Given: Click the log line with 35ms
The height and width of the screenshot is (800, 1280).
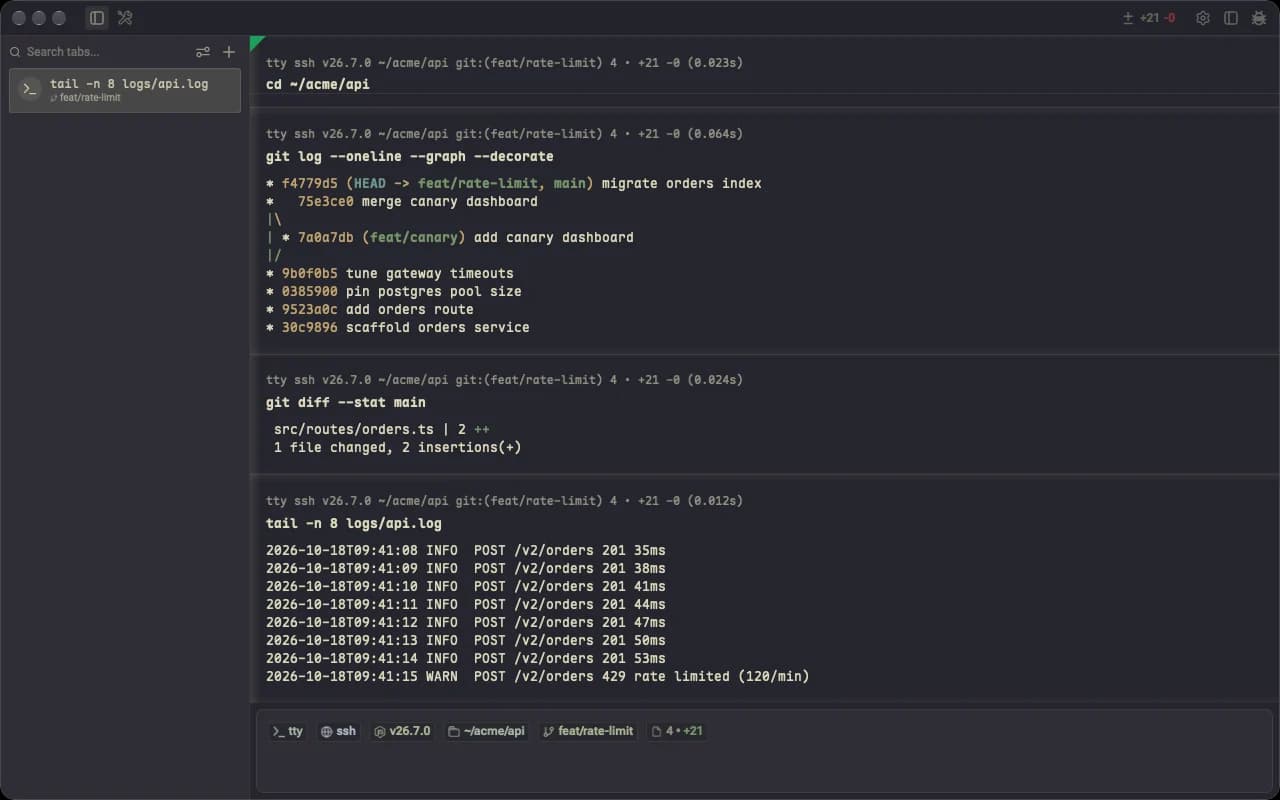Looking at the screenshot, I should click(x=466, y=550).
